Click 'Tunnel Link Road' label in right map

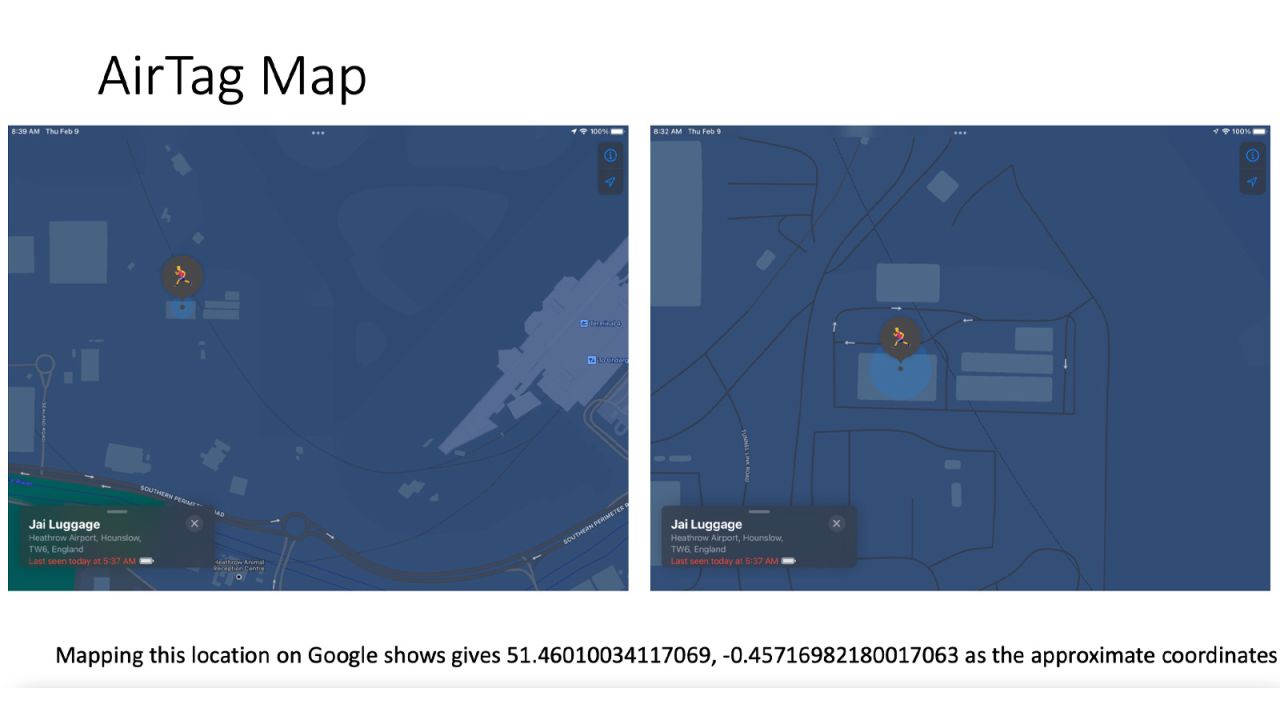[x=746, y=457]
